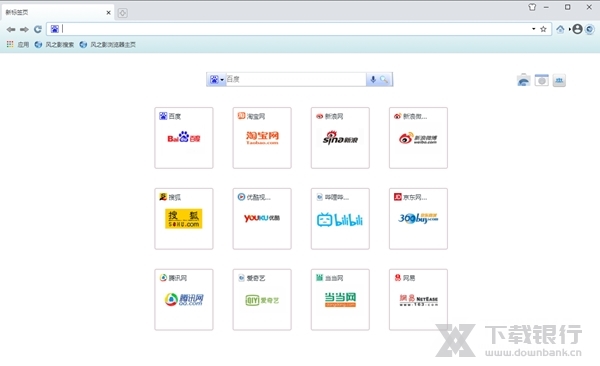Minimize the browser window

click(x=546, y=7)
